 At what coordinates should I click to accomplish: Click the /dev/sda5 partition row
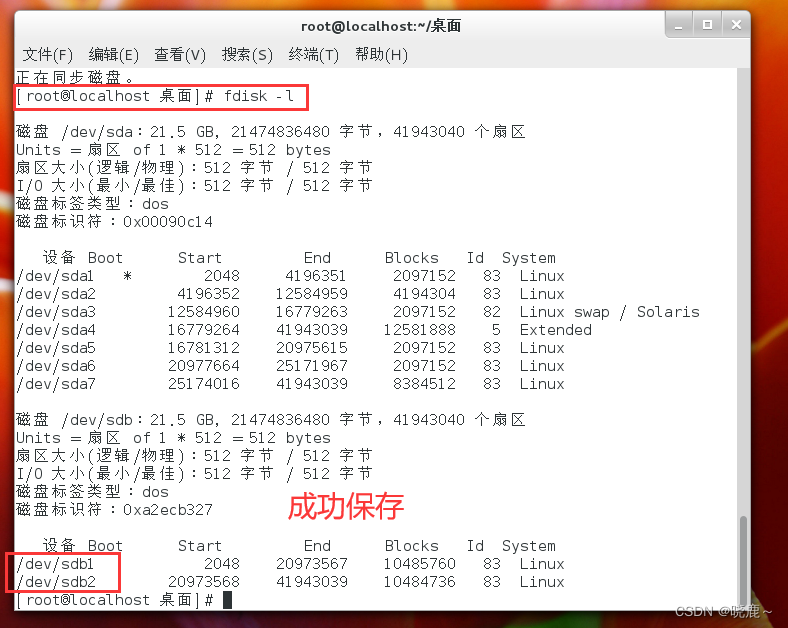tap(290, 348)
